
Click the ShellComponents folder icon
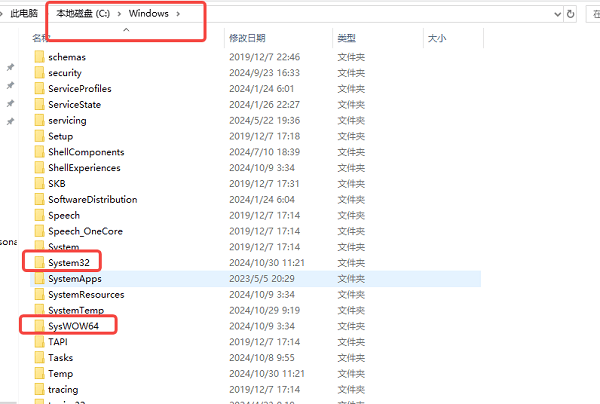click(39, 152)
